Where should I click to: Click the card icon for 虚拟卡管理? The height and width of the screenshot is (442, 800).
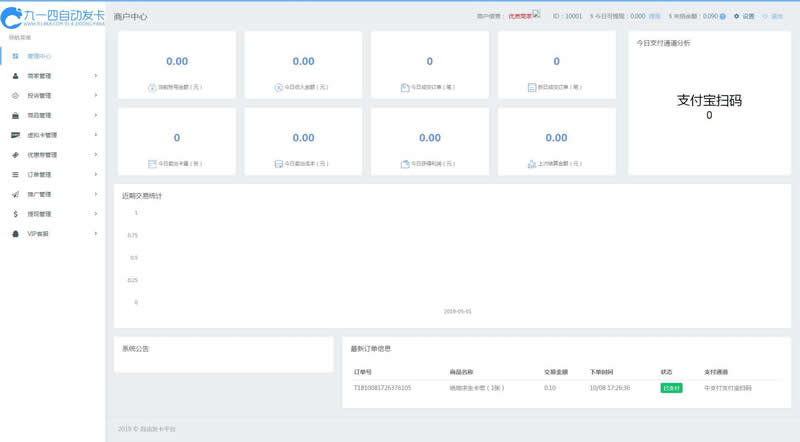15,135
